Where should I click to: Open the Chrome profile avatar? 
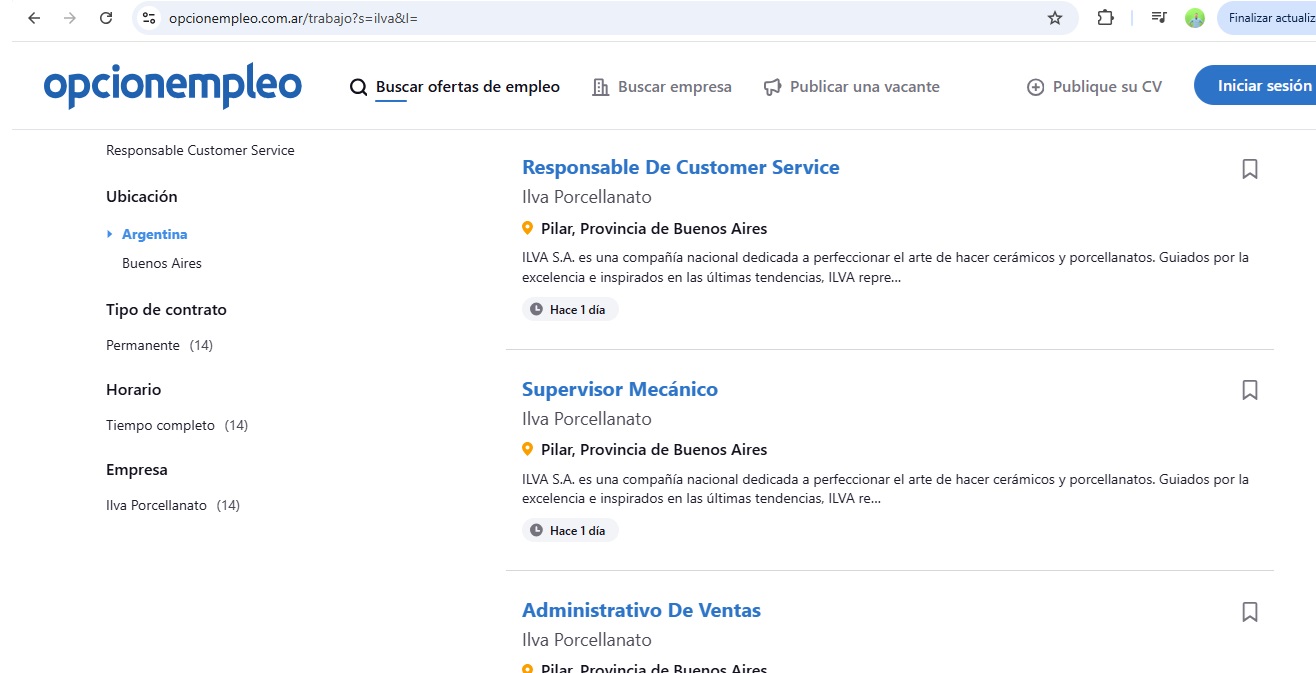[1195, 18]
